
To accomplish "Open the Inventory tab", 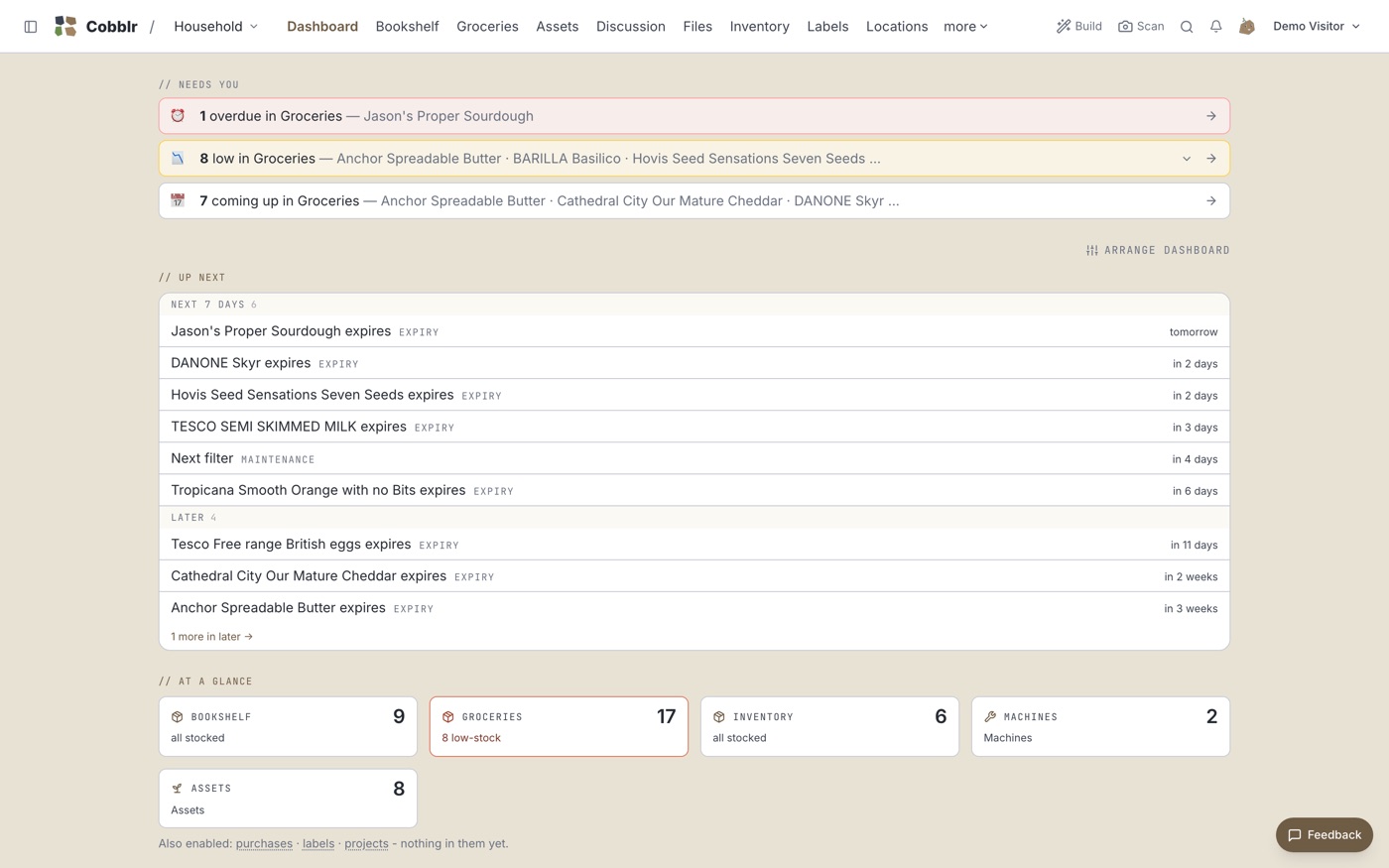I will click(x=760, y=27).
